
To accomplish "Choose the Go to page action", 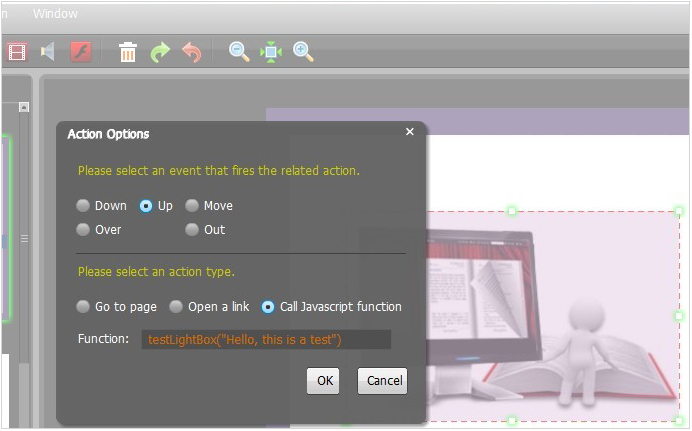I will [84, 307].
